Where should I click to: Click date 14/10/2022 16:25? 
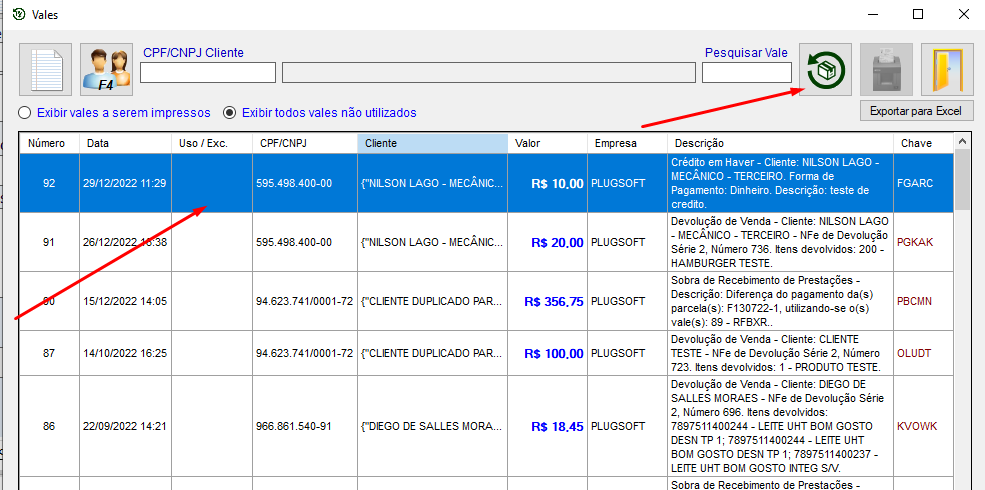pos(124,354)
